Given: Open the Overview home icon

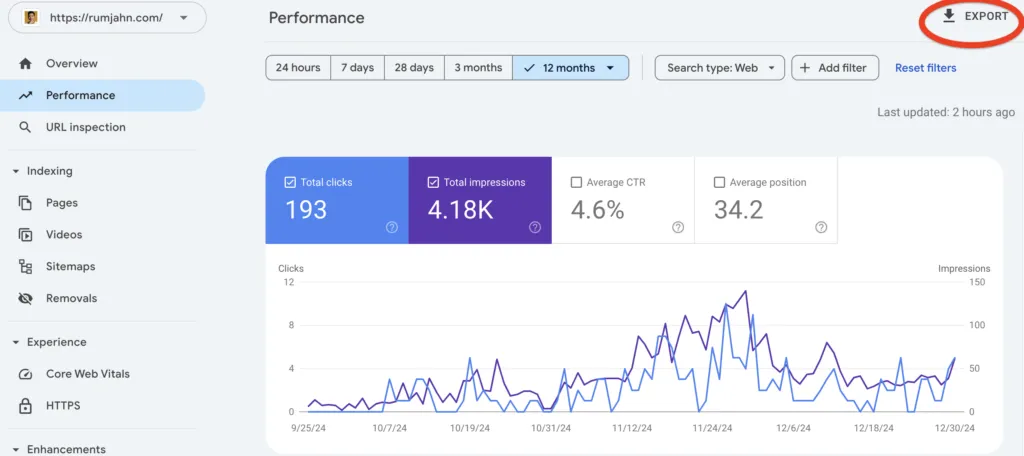Looking at the screenshot, I should coord(26,64).
